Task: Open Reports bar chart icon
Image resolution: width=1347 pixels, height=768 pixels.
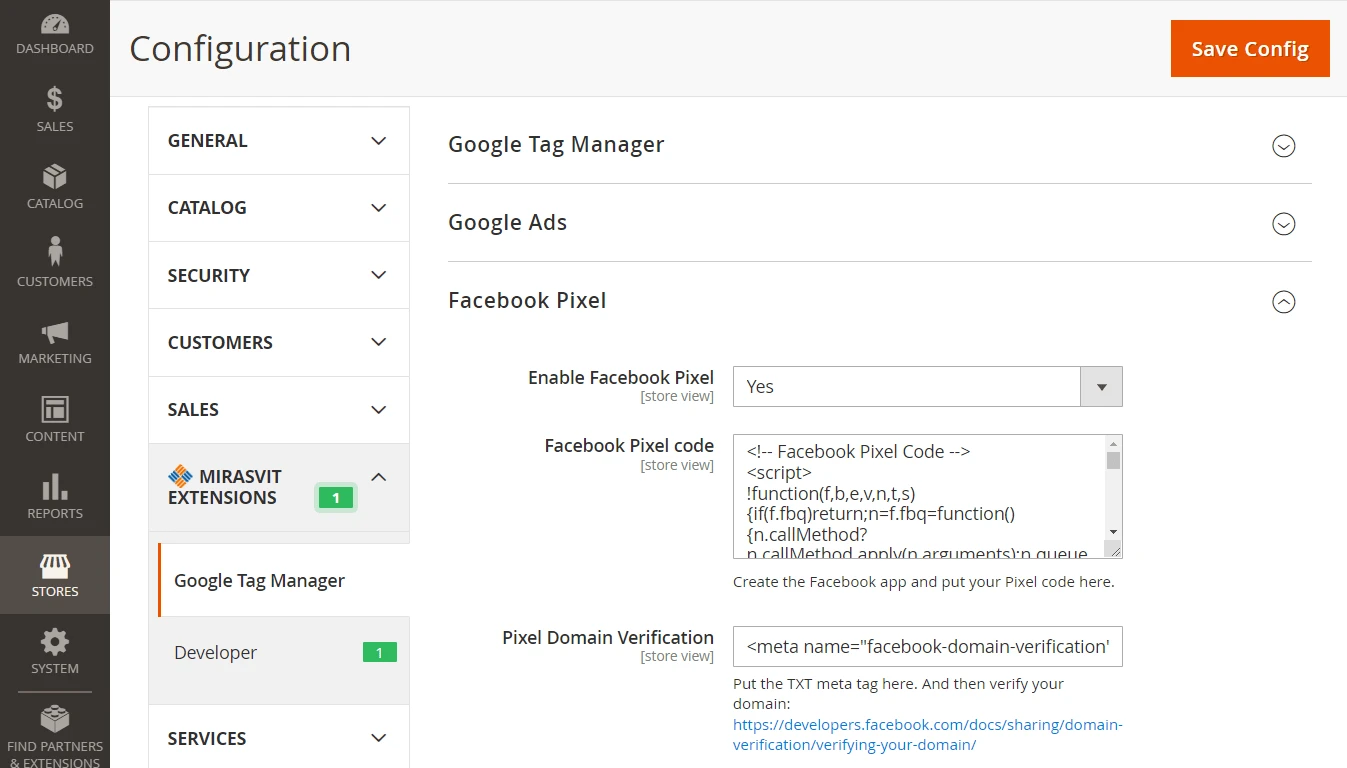Action: click(x=55, y=487)
